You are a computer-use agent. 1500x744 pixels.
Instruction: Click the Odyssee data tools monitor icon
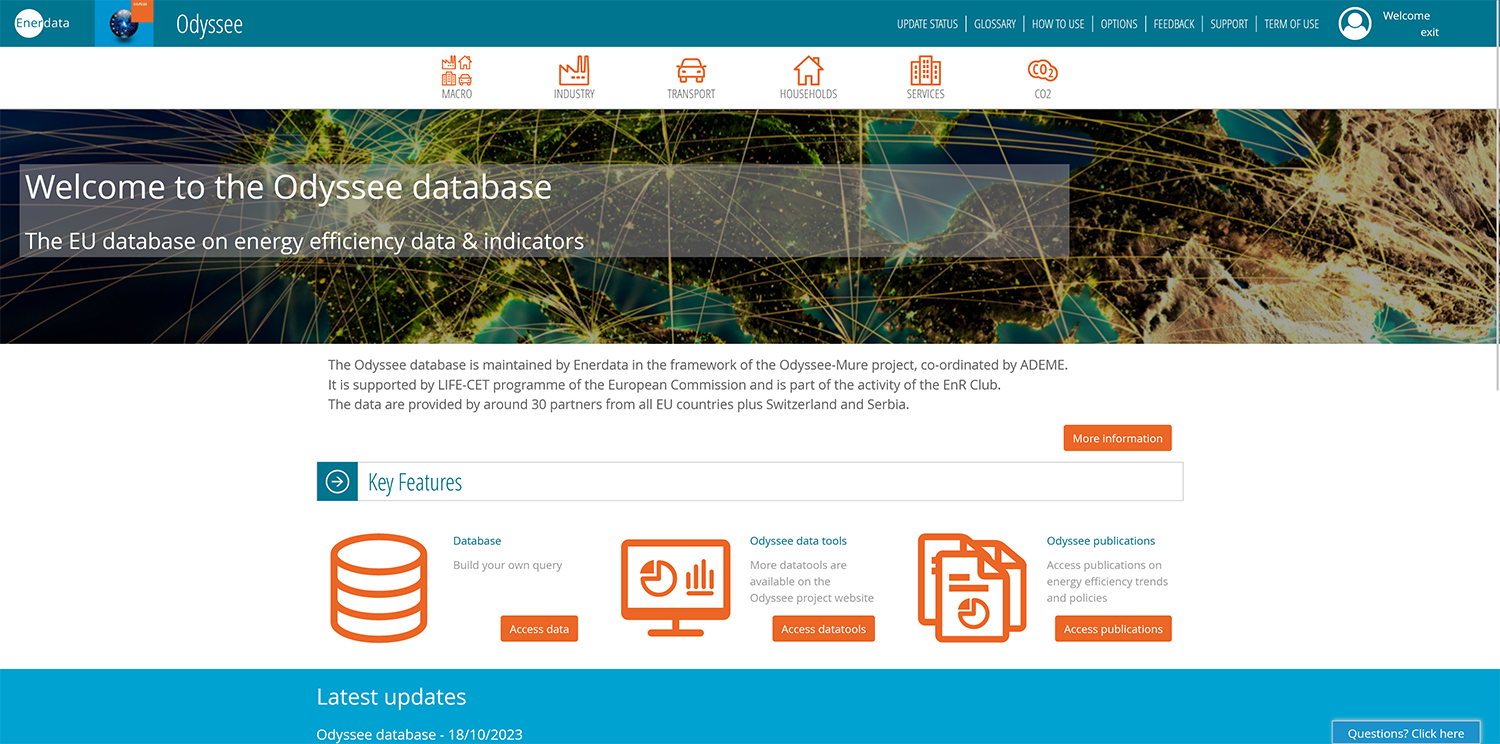tap(677, 587)
